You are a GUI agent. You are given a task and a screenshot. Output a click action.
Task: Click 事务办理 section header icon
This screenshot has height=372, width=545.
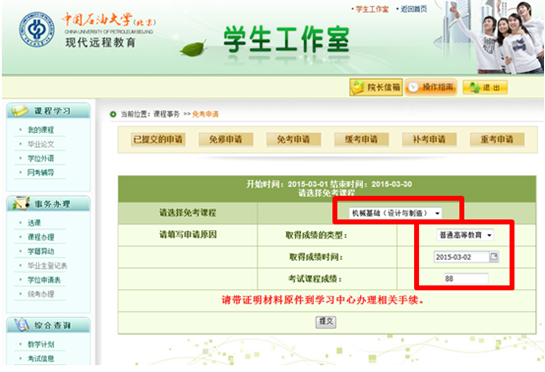pyautogui.click(x=21, y=203)
